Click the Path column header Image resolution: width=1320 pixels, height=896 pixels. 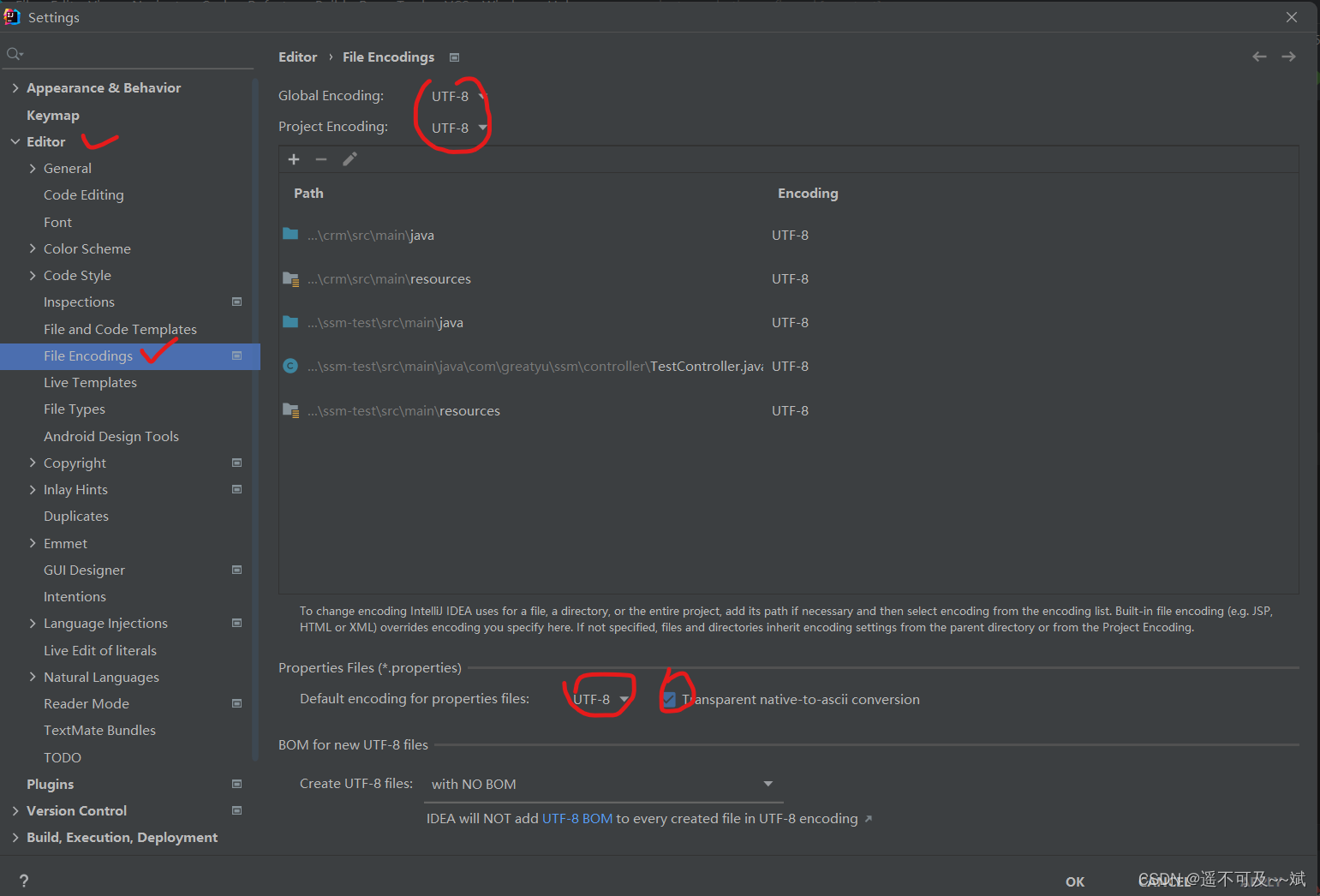pyautogui.click(x=308, y=193)
